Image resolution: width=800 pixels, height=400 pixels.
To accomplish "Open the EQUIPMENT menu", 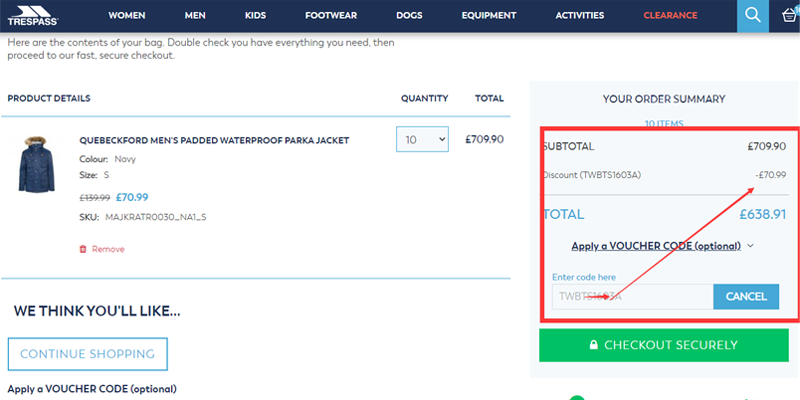I will pyautogui.click(x=489, y=16).
